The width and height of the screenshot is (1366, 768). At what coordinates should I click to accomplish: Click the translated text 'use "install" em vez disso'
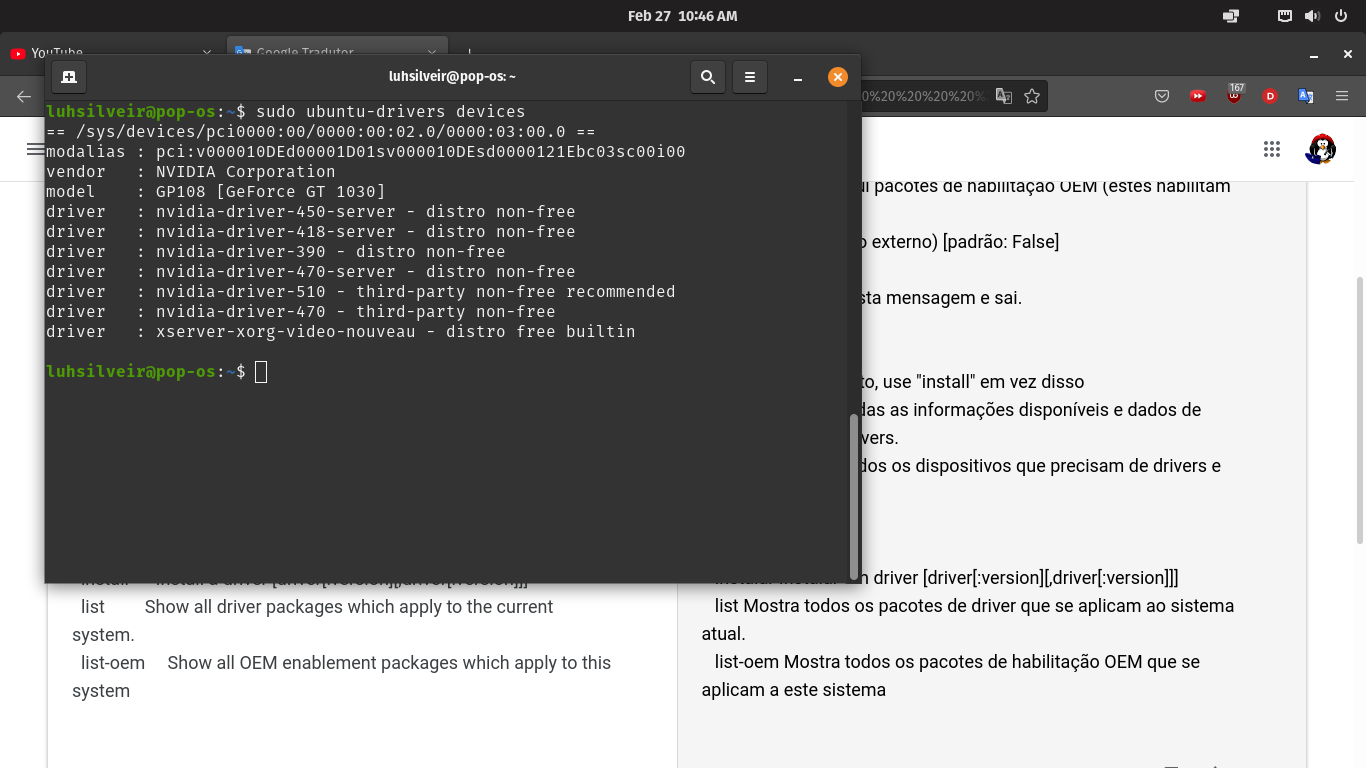pyautogui.click(x=981, y=382)
